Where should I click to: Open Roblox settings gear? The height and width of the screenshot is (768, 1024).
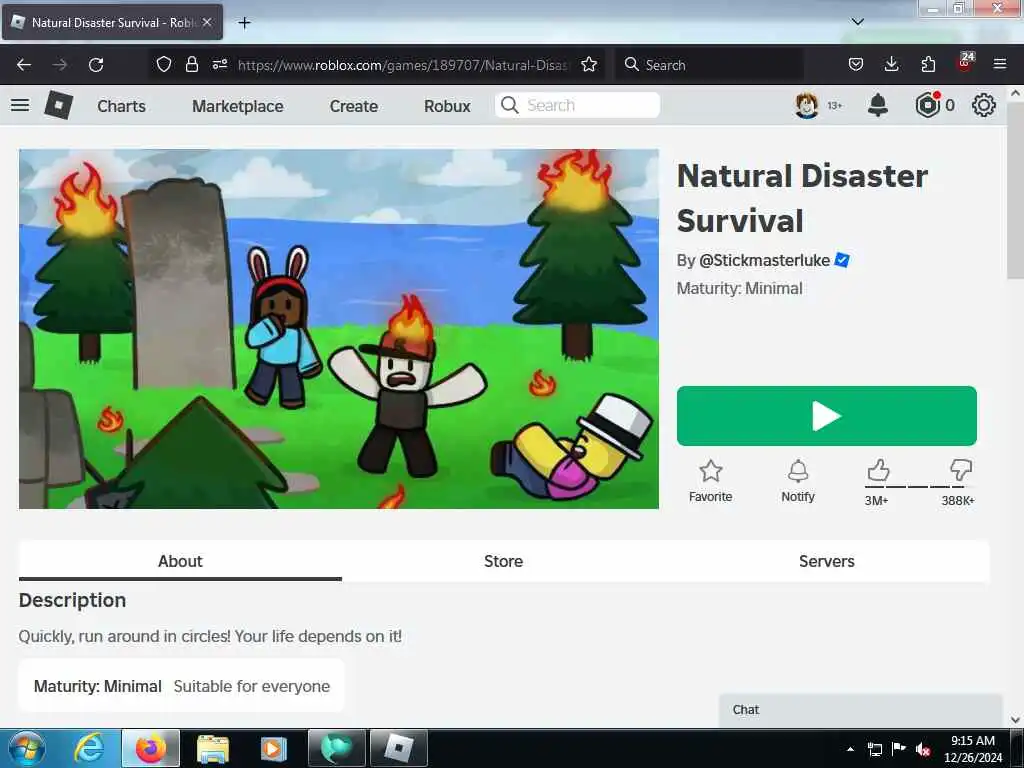point(984,105)
